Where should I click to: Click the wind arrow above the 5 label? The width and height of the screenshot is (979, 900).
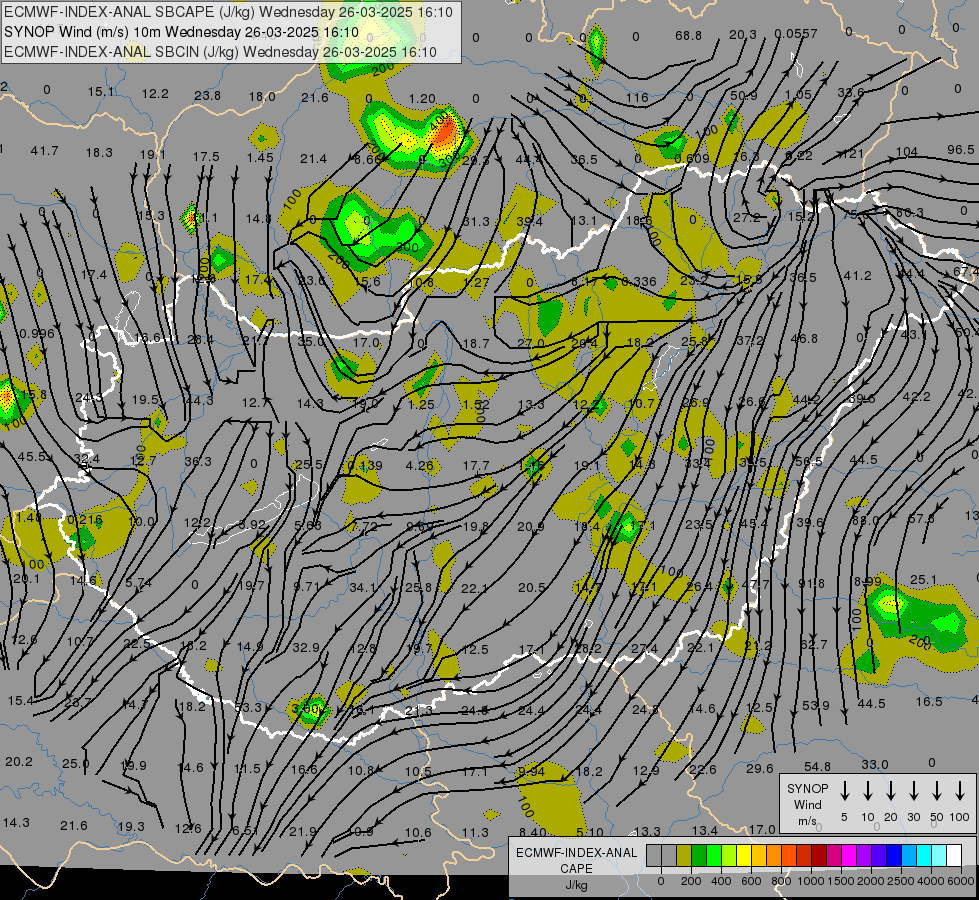click(x=845, y=791)
